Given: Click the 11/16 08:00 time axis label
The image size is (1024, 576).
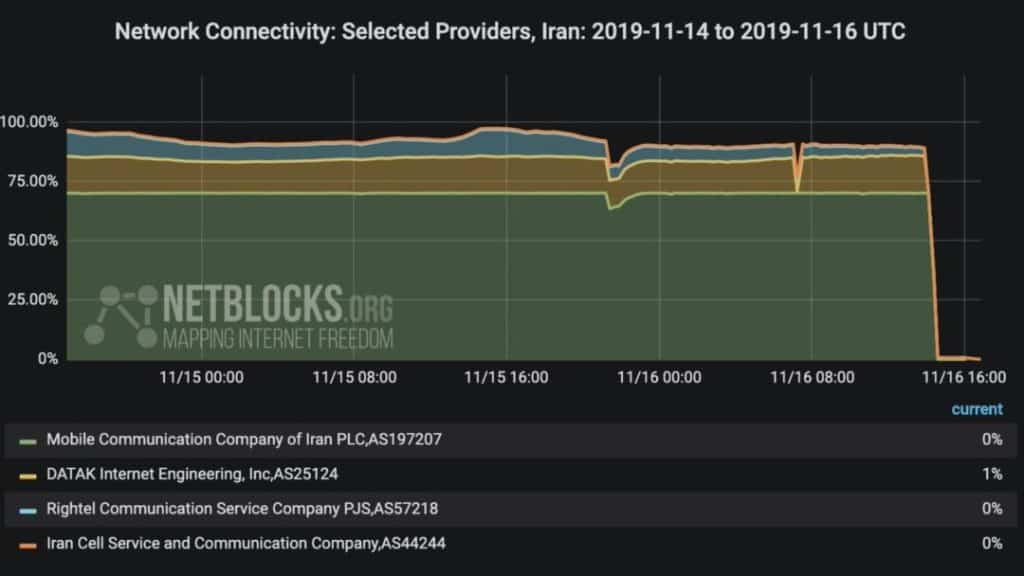Looking at the screenshot, I should (x=812, y=377).
